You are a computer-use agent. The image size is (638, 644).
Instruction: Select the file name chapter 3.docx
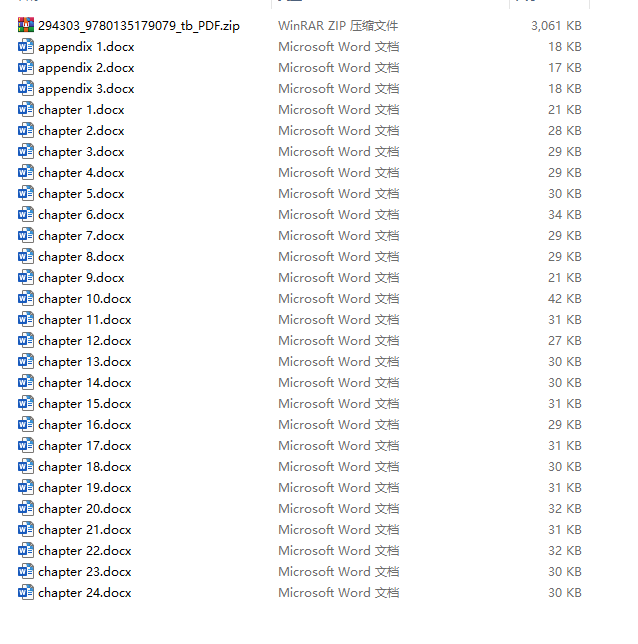coord(81,152)
